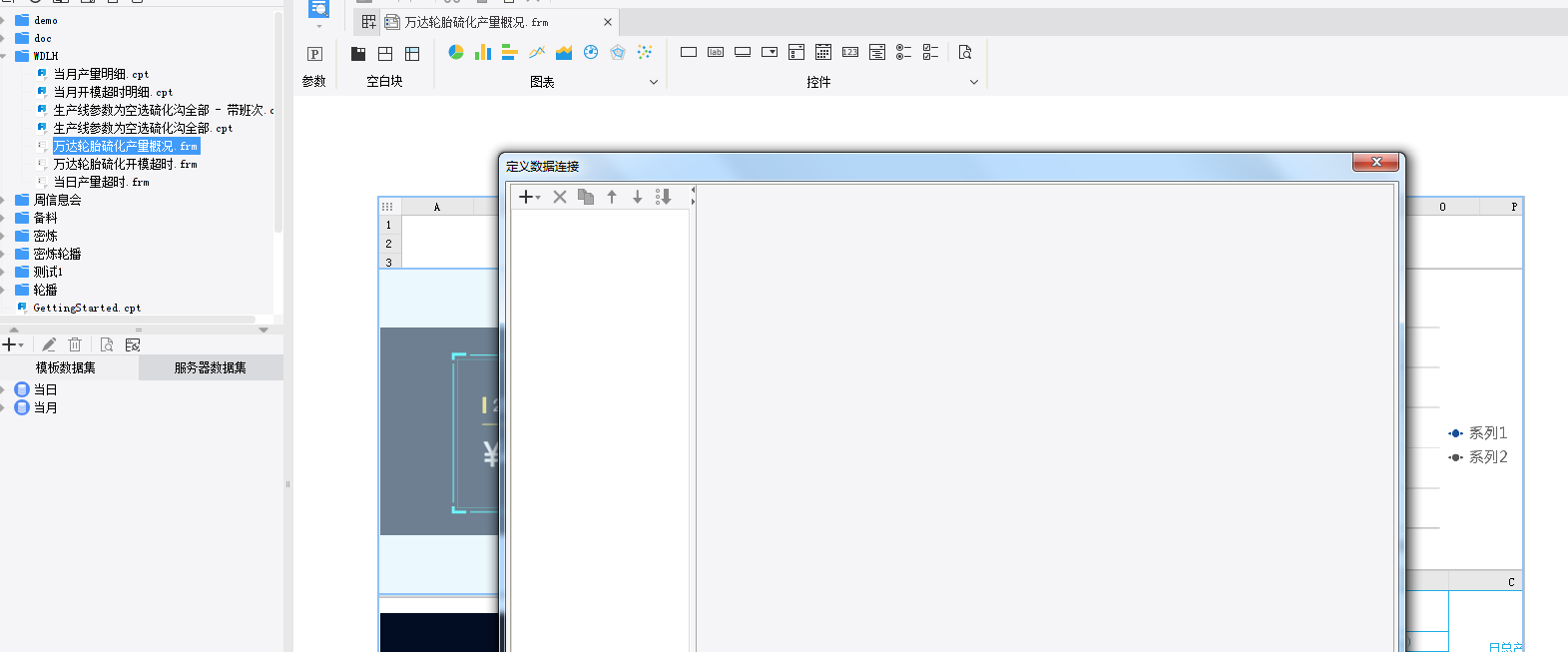Copy the selected data connection

coord(586,197)
